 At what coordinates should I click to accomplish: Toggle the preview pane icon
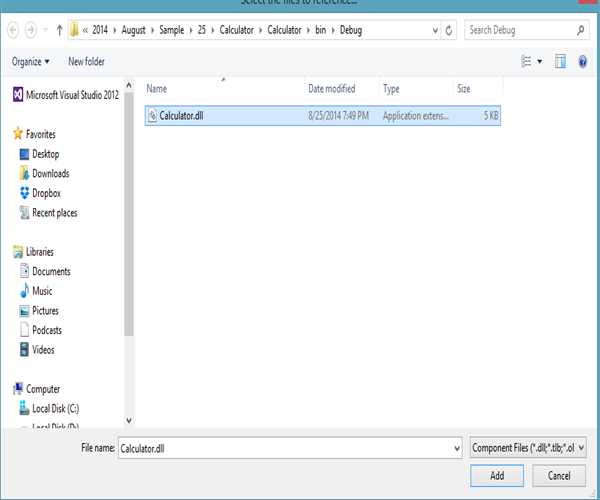tap(561, 62)
